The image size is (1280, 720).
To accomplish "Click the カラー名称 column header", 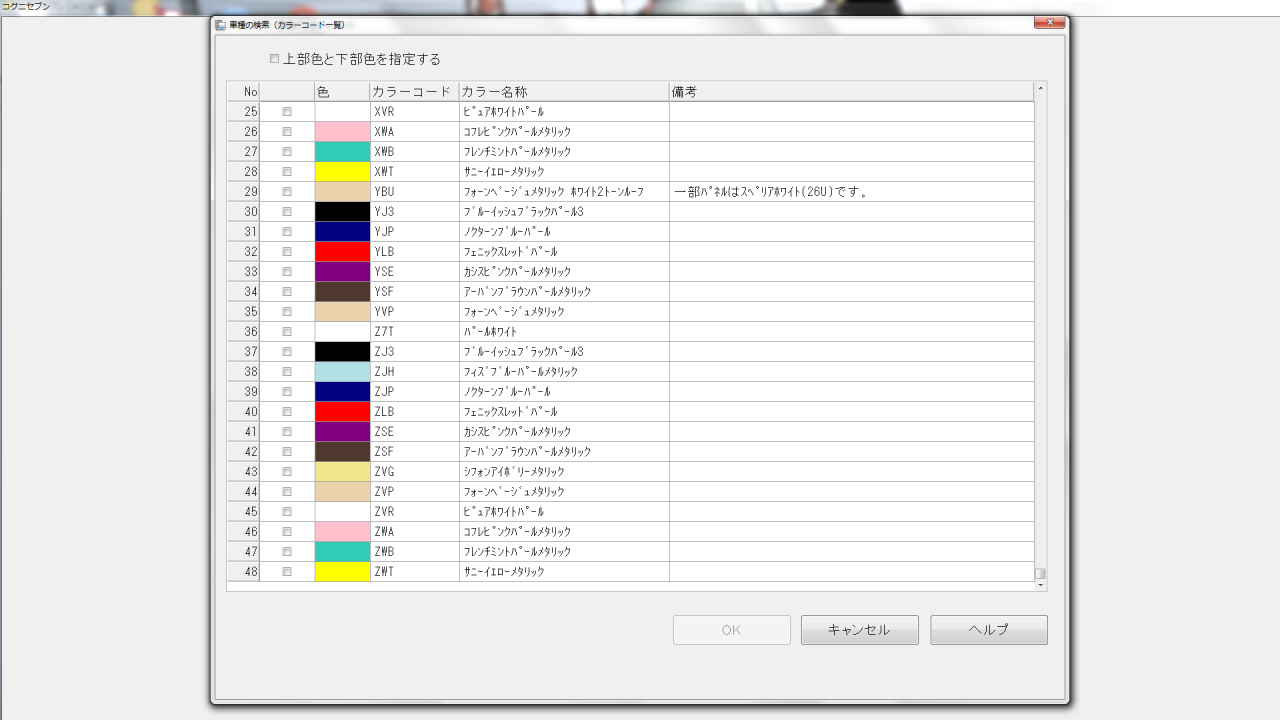I will [564, 91].
